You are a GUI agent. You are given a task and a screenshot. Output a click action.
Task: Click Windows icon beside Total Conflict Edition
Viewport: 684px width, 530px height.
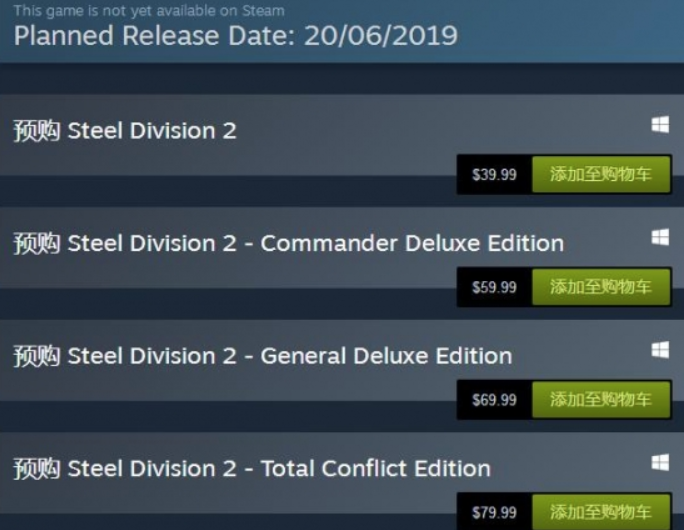coord(660,462)
